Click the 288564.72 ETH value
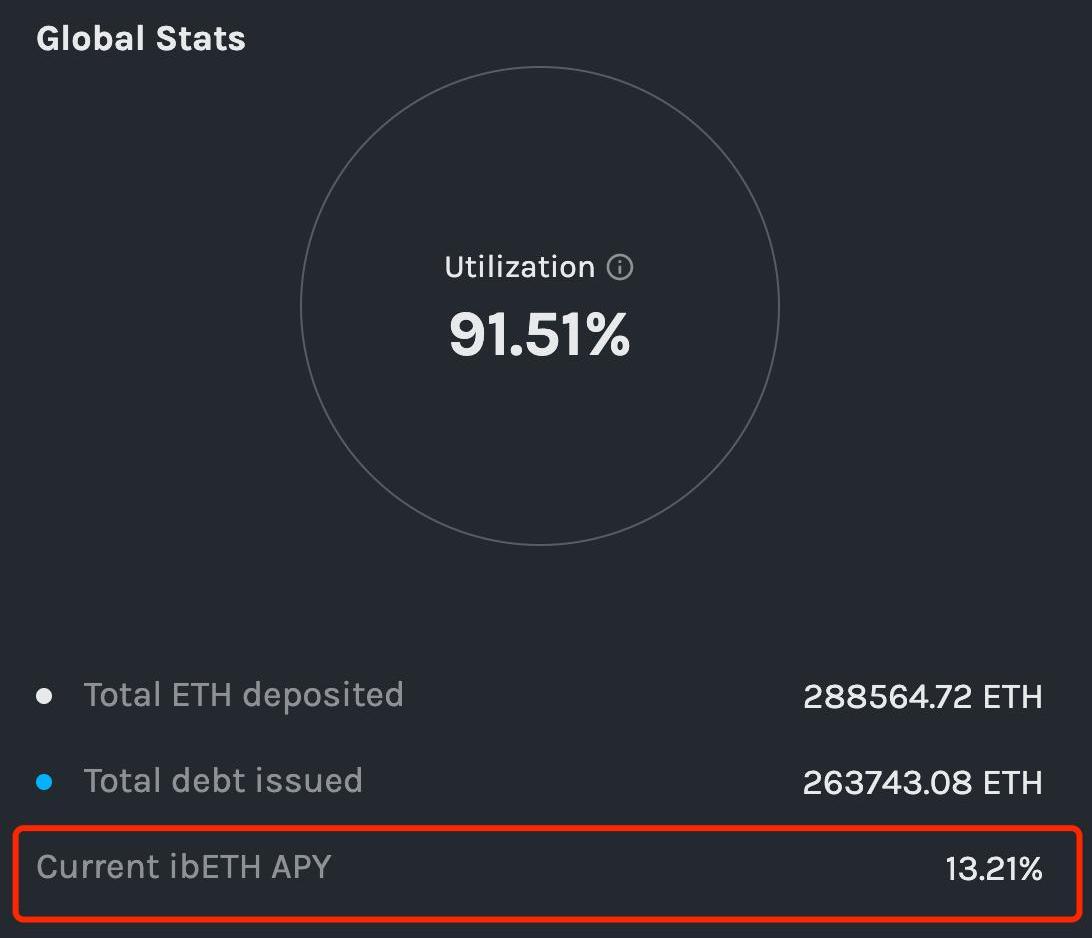This screenshot has height=938, width=1092. coord(923,696)
